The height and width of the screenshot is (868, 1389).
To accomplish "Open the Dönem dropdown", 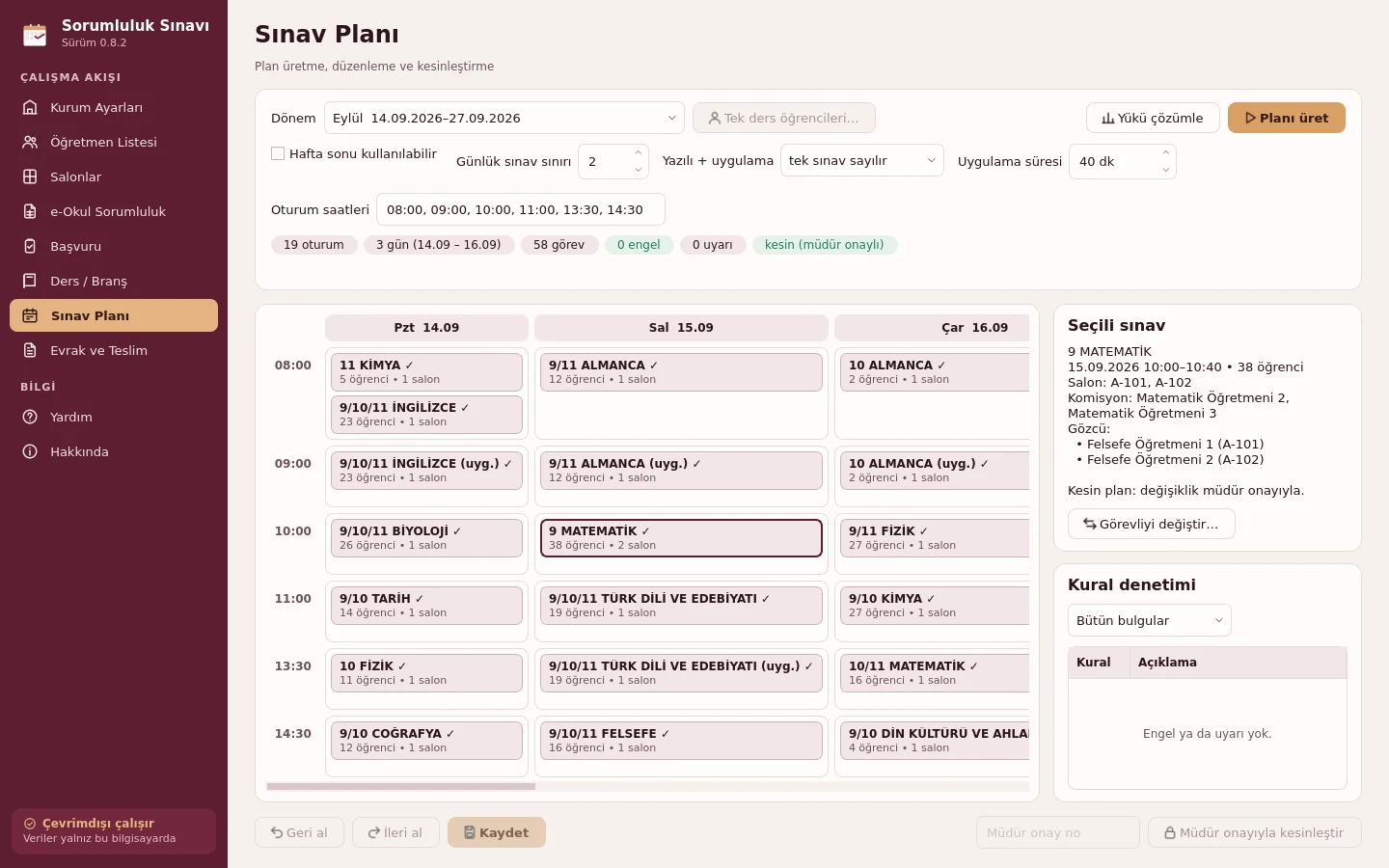I will (x=504, y=118).
